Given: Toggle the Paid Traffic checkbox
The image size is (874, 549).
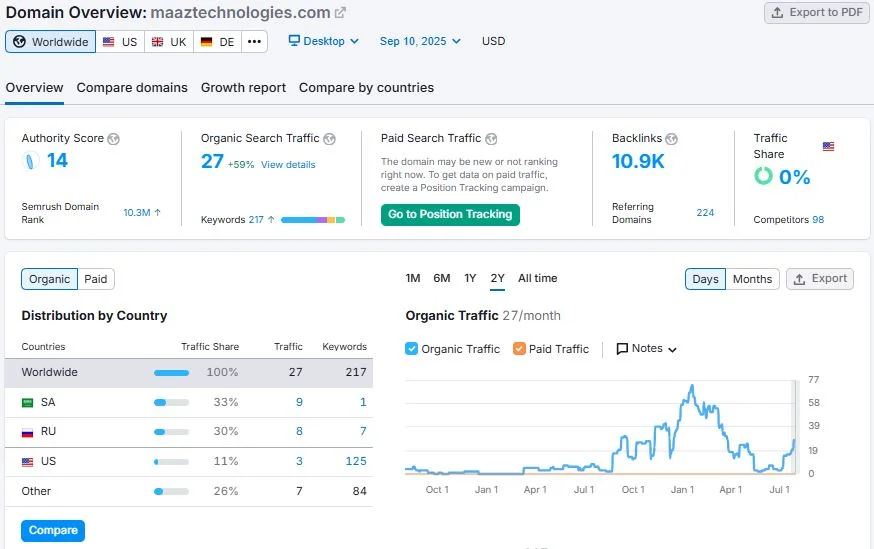Looking at the screenshot, I should [519, 349].
